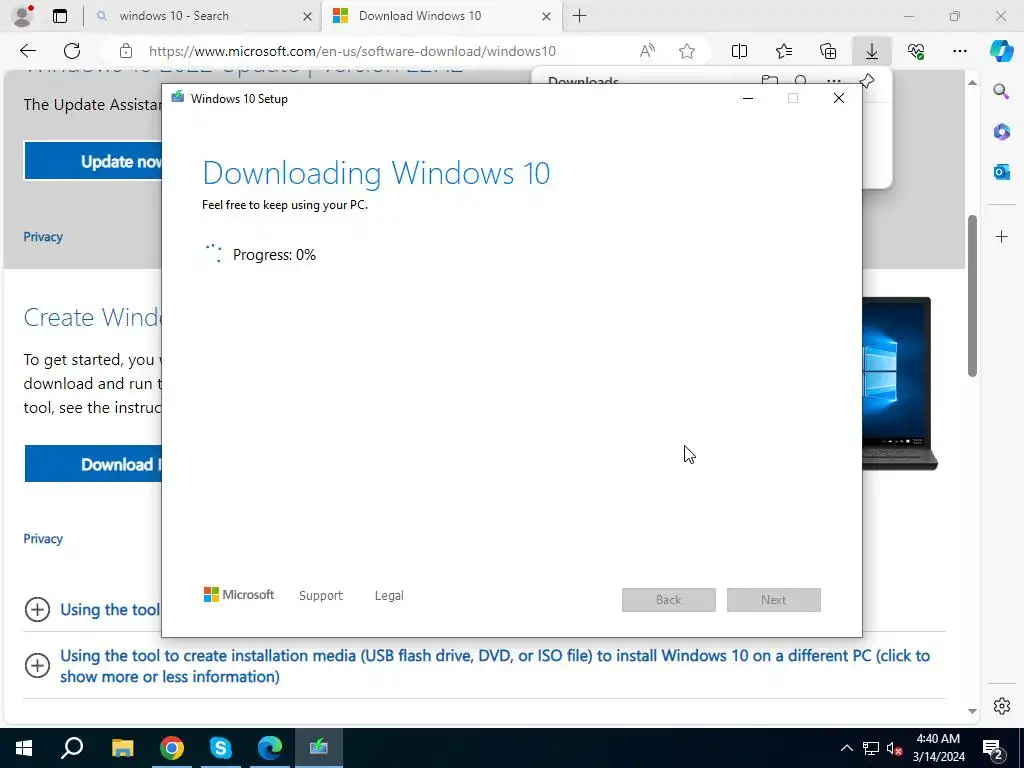Click the blue Download button on page
The height and width of the screenshot is (768, 1024).
93,464
